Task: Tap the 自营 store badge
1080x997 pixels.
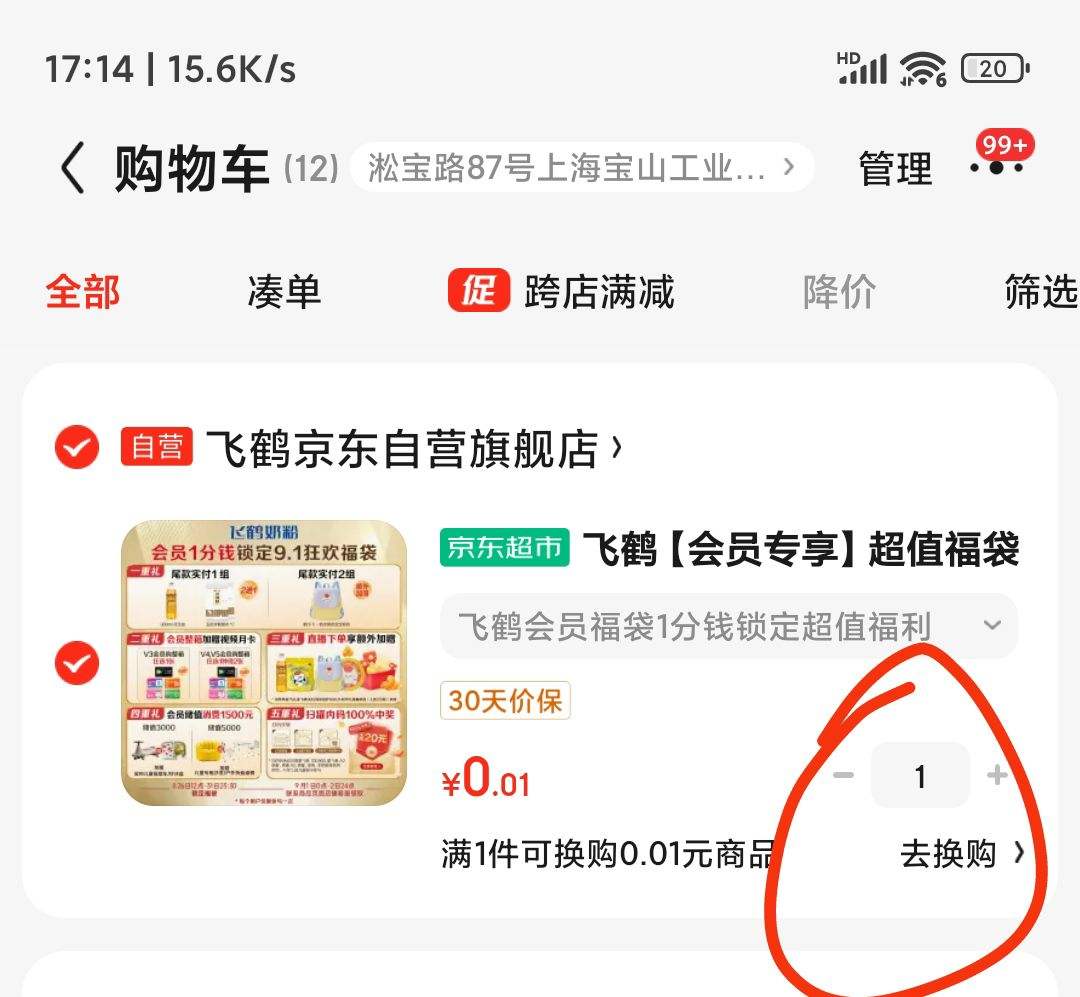Action: [156, 446]
